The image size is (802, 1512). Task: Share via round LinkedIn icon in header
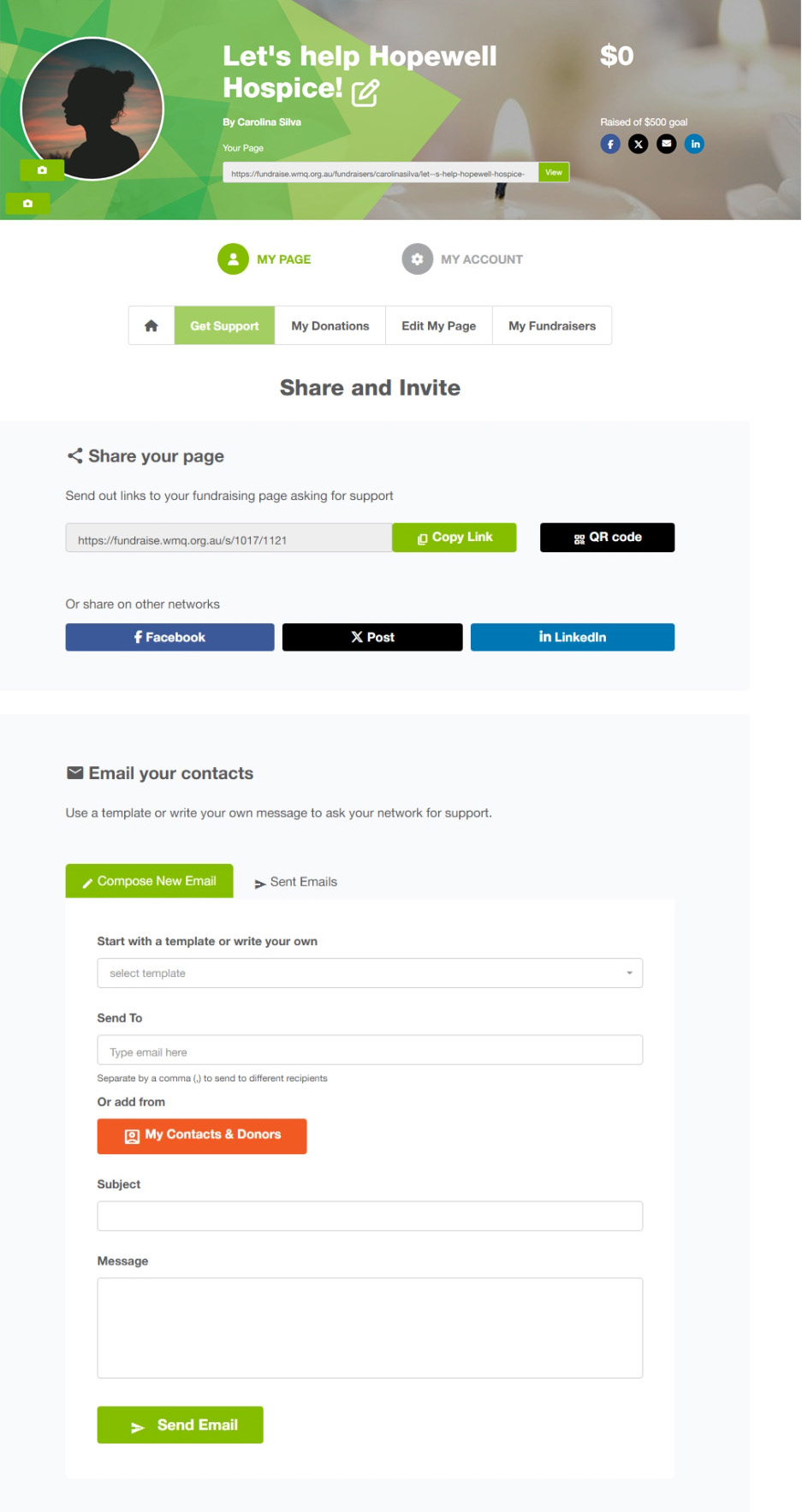point(695,144)
